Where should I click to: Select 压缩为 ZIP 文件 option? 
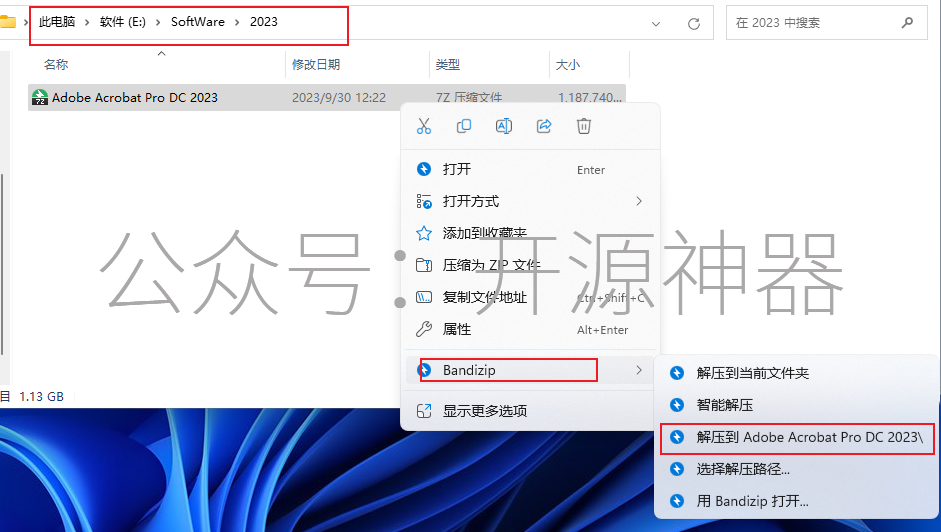[x=530, y=265]
